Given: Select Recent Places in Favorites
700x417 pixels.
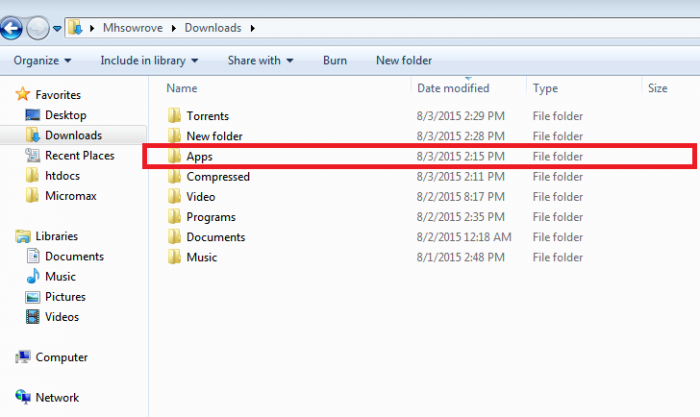Looking at the screenshot, I should pyautogui.click(x=79, y=155).
